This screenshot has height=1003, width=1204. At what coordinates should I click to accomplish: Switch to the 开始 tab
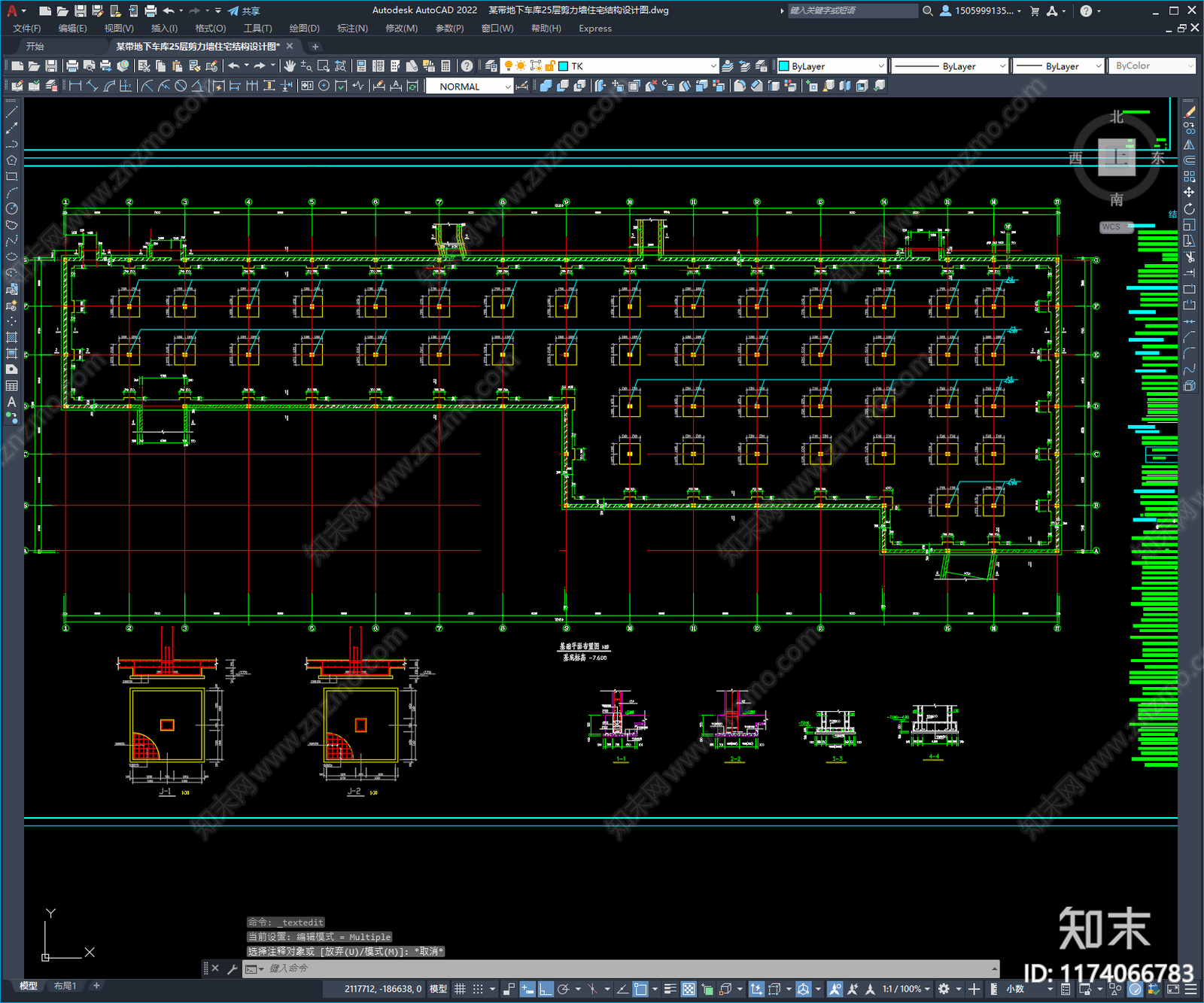point(35,47)
